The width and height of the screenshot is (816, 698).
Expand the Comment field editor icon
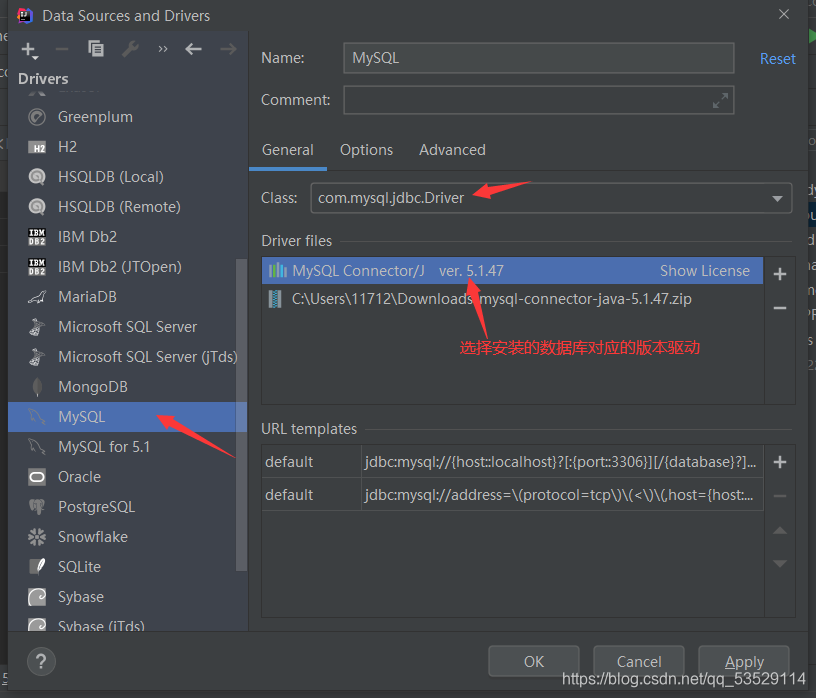[x=720, y=100]
